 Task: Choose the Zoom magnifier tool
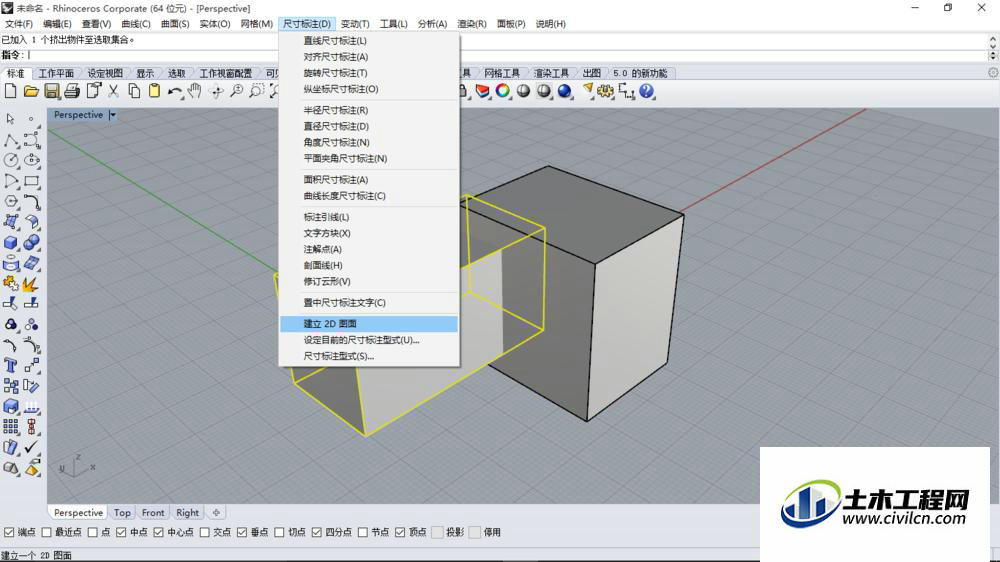click(x=237, y=91)
